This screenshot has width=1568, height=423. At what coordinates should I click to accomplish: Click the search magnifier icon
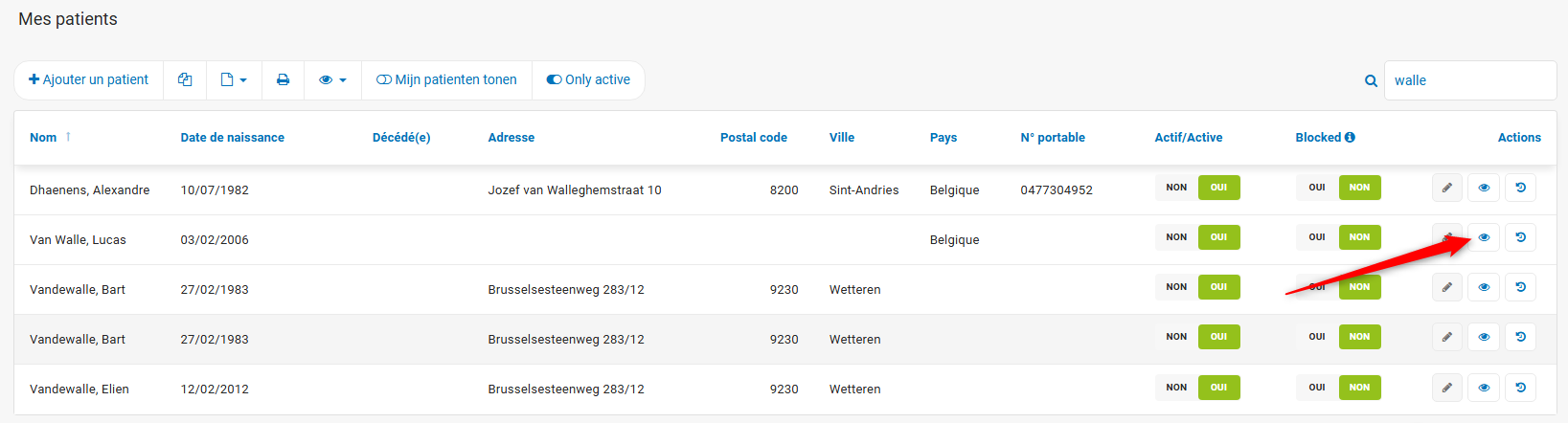1371,81
